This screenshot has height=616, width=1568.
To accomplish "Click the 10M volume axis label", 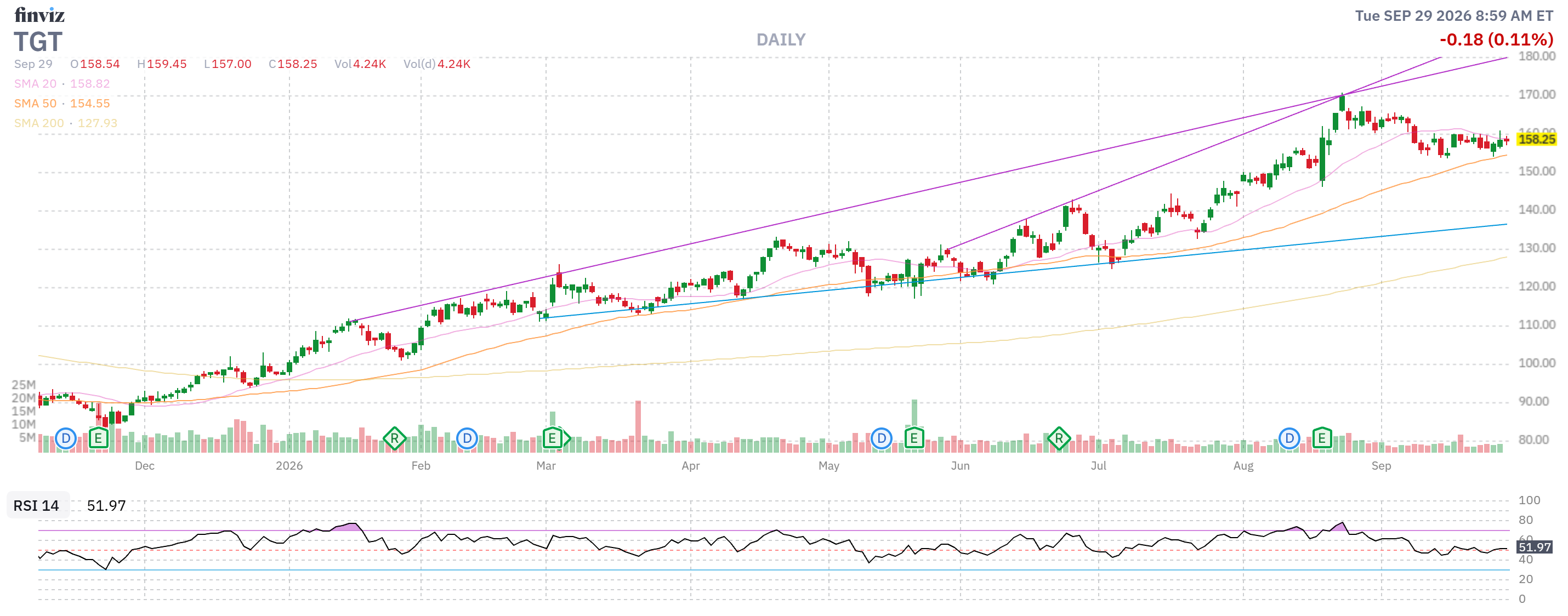I will pyautogui.click(x=24, y=424).
